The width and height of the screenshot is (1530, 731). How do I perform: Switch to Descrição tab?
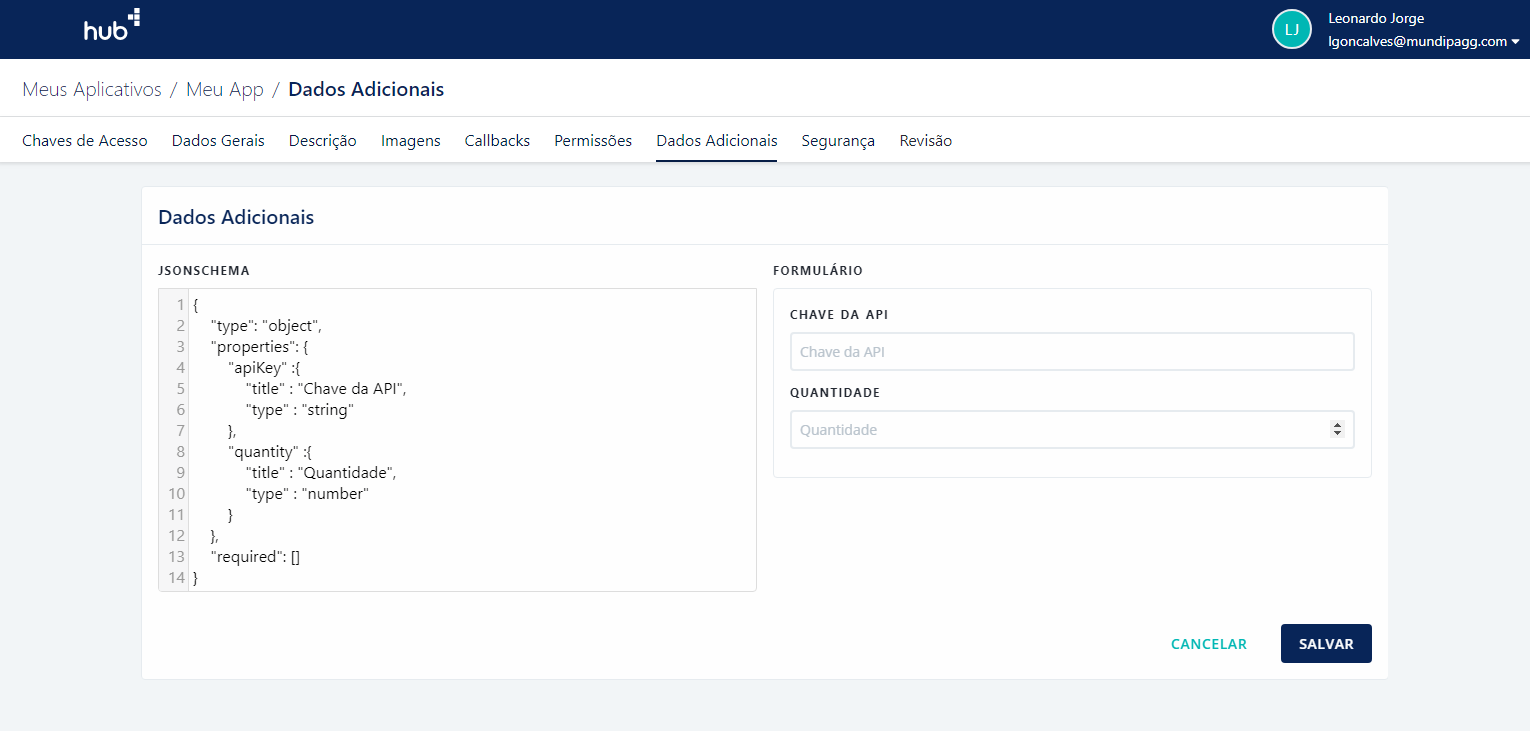323,141
